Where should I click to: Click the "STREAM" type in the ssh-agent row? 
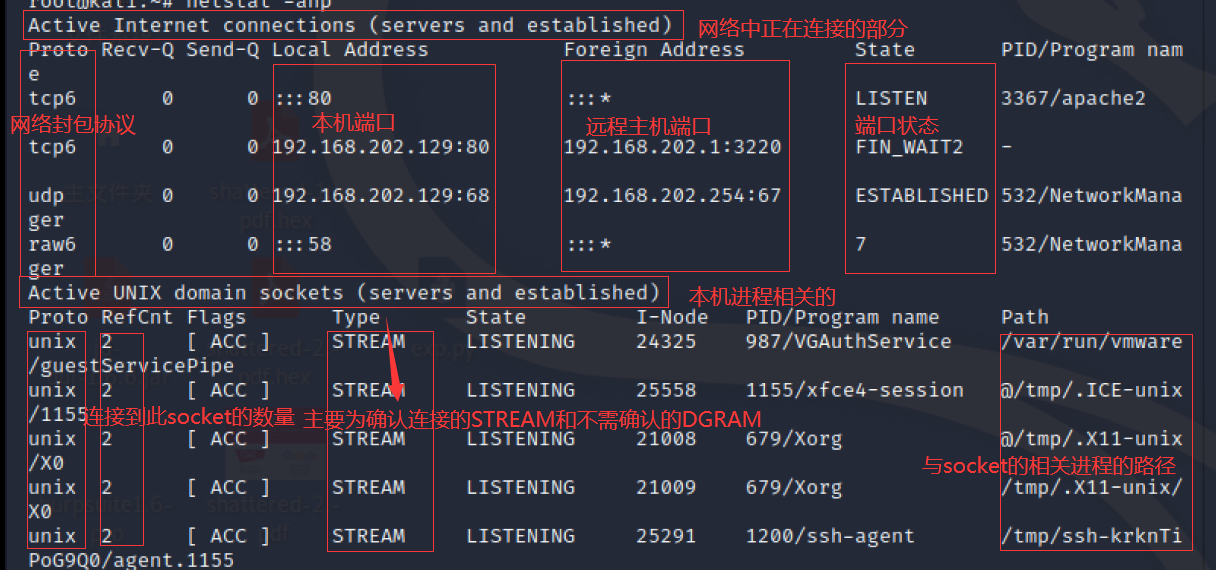pos(368,536)
